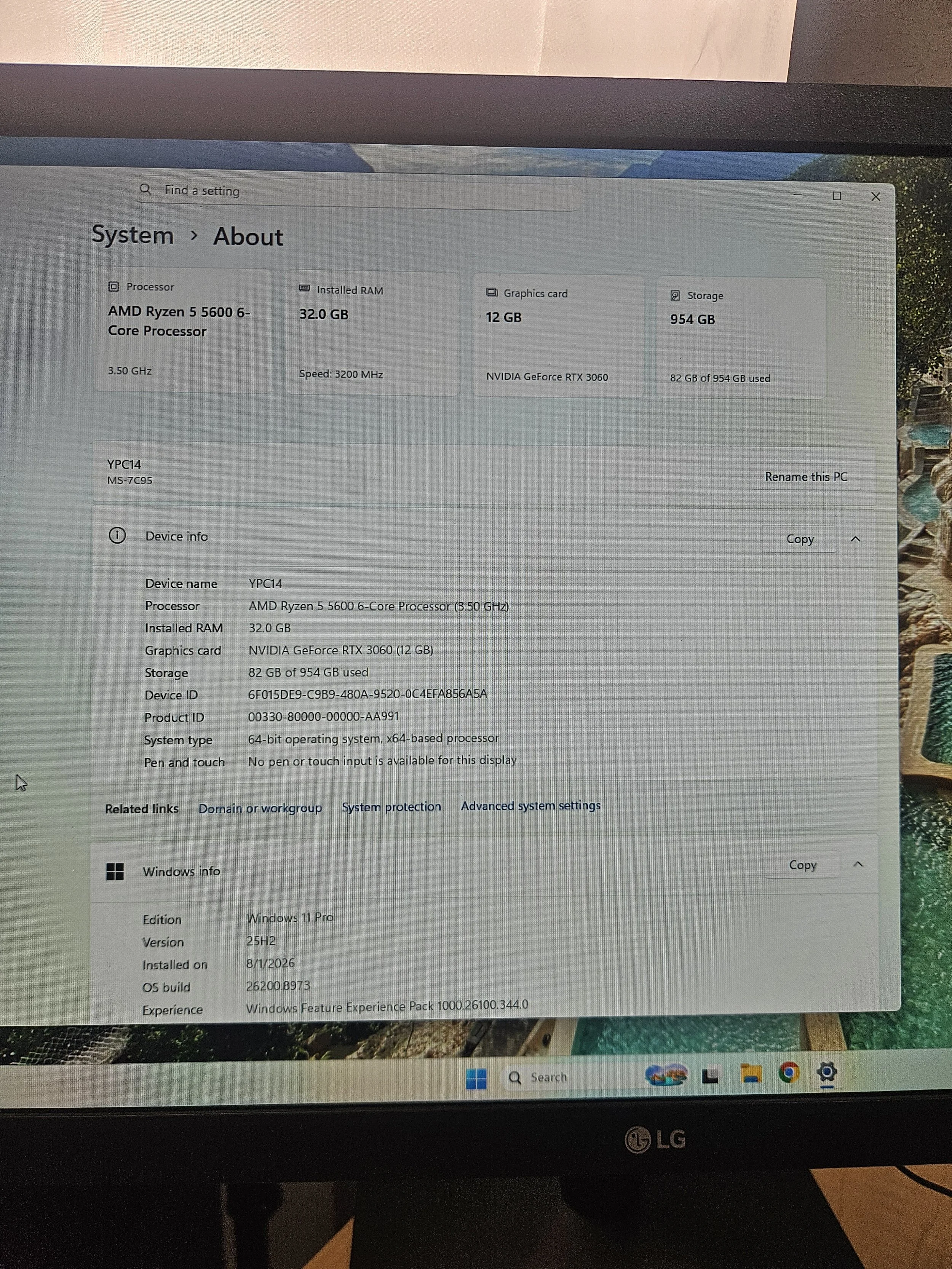Open Advanced system settings link

[x=531, y=806]
